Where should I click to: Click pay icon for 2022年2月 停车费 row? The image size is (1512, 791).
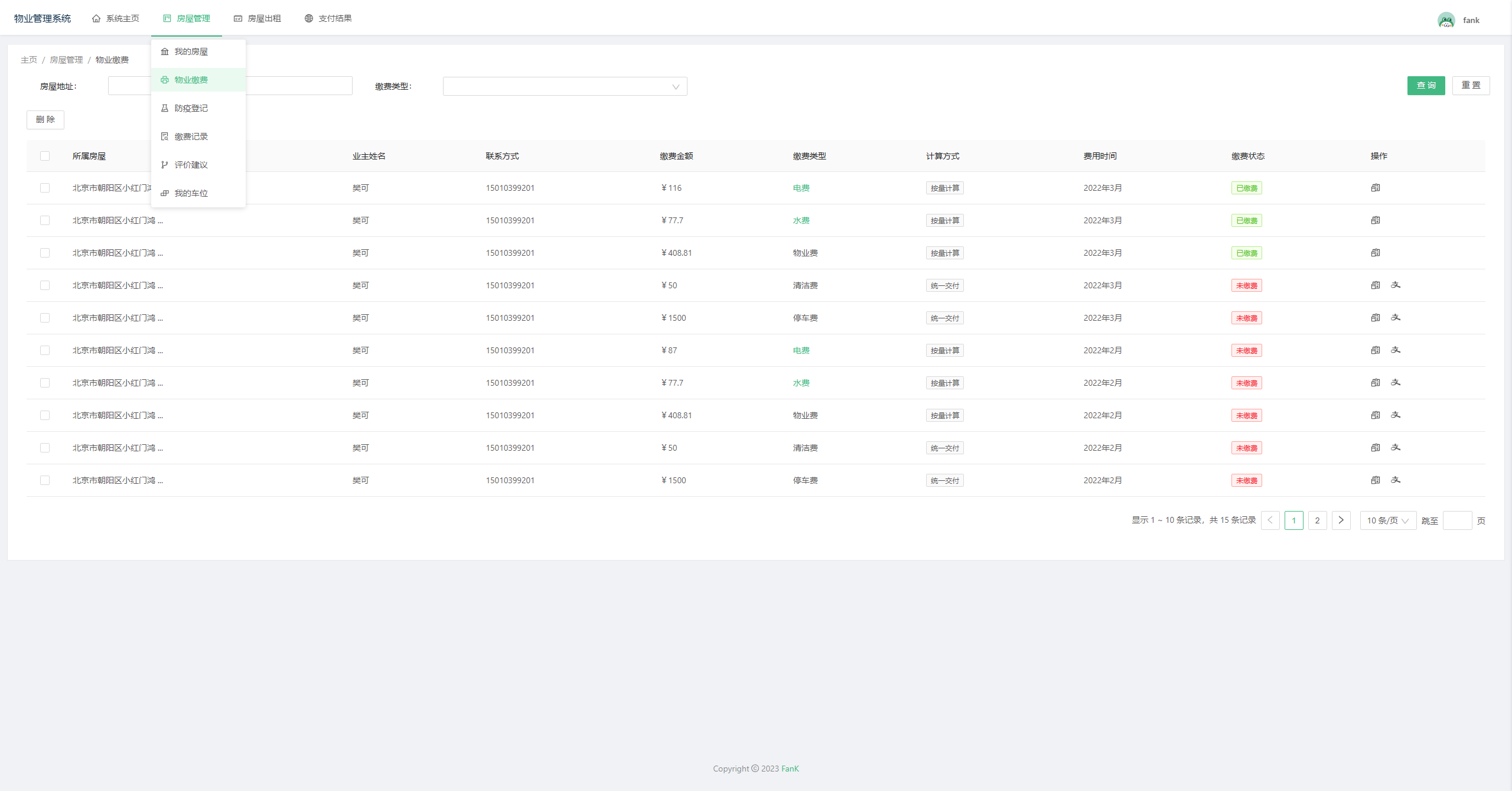[1396, 480]
